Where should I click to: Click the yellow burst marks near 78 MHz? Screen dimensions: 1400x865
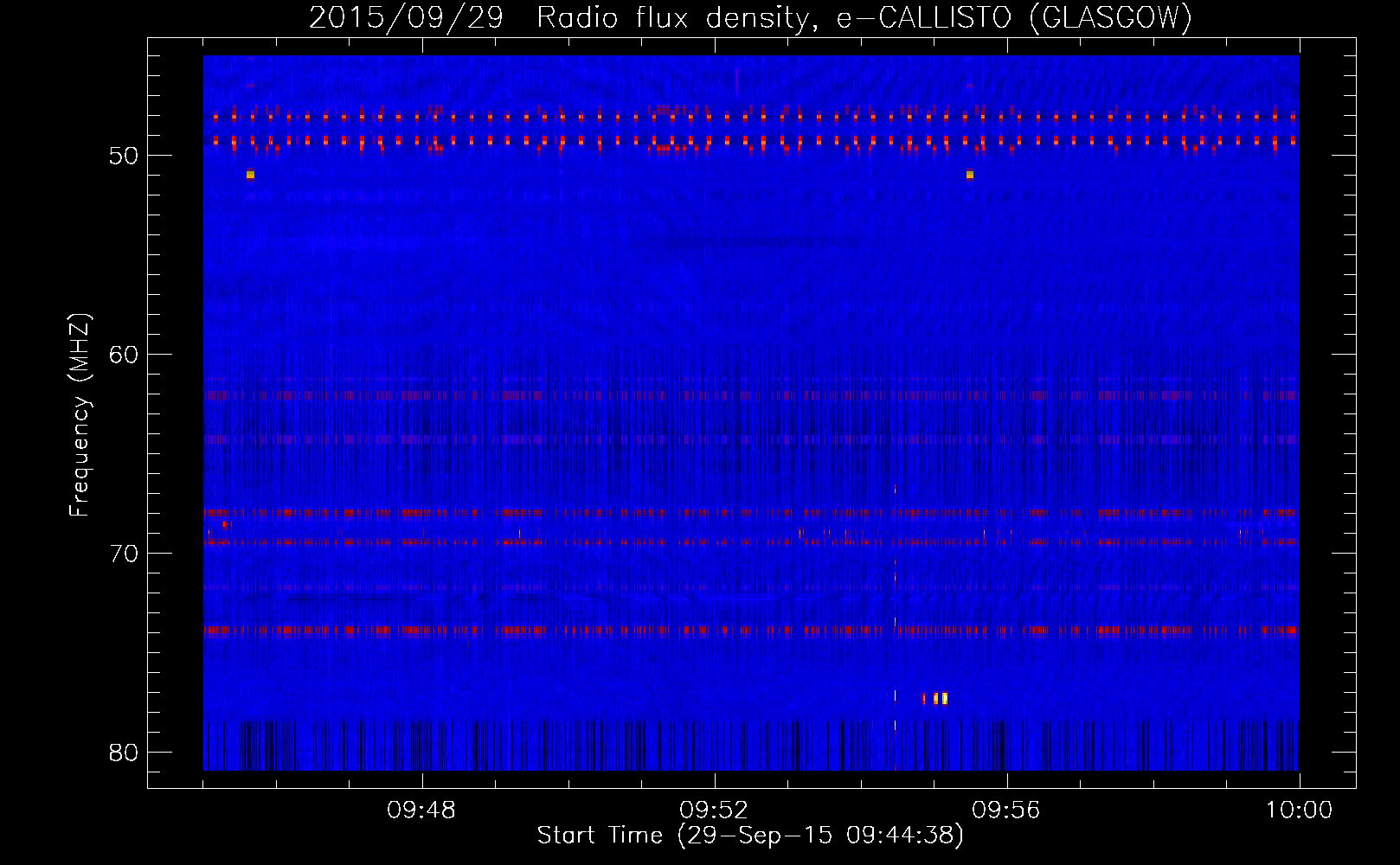point(936,698)
